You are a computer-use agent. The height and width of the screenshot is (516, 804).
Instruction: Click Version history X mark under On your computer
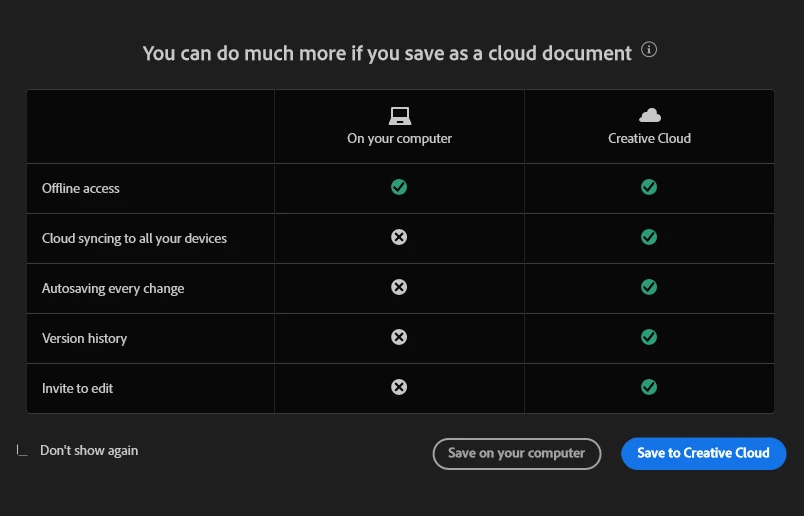[399, 337]
